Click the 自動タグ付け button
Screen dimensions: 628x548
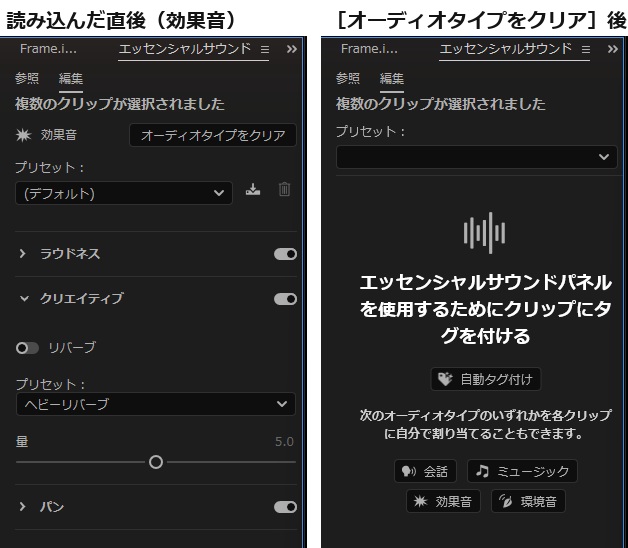point(486,379)
